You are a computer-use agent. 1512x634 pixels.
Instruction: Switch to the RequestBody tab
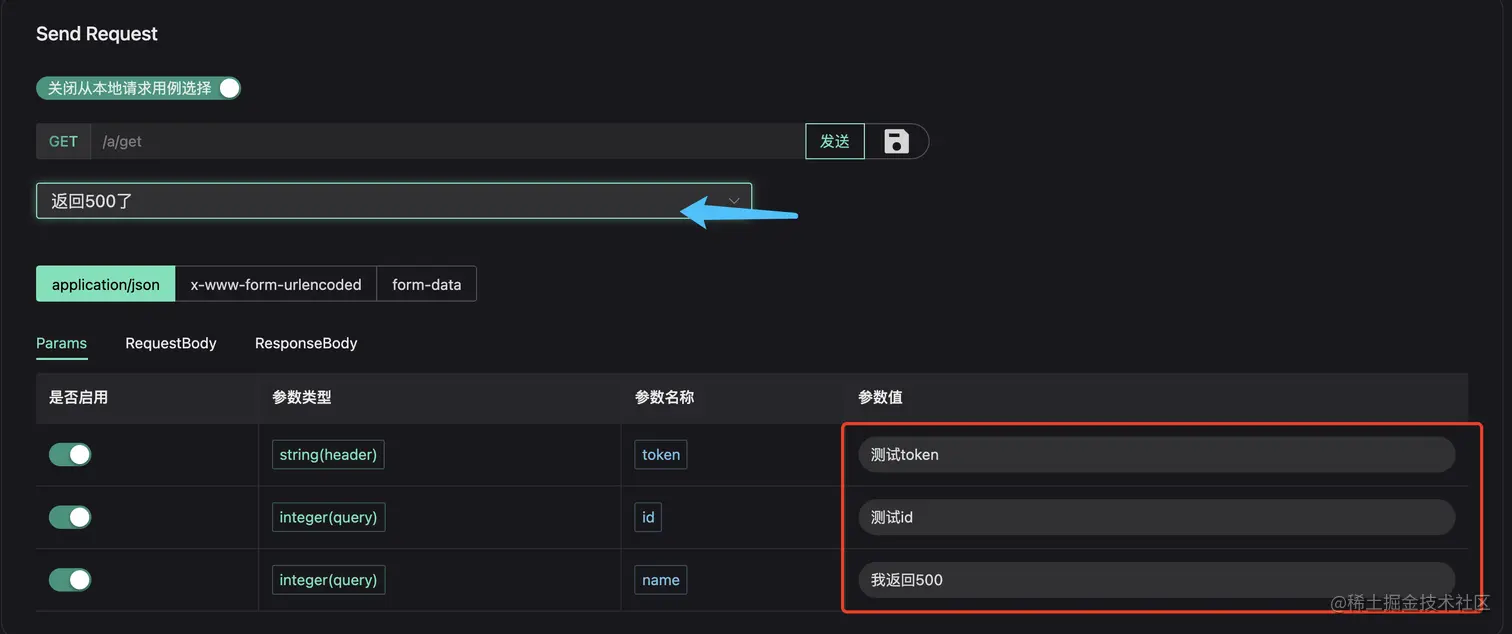(171, 343)
